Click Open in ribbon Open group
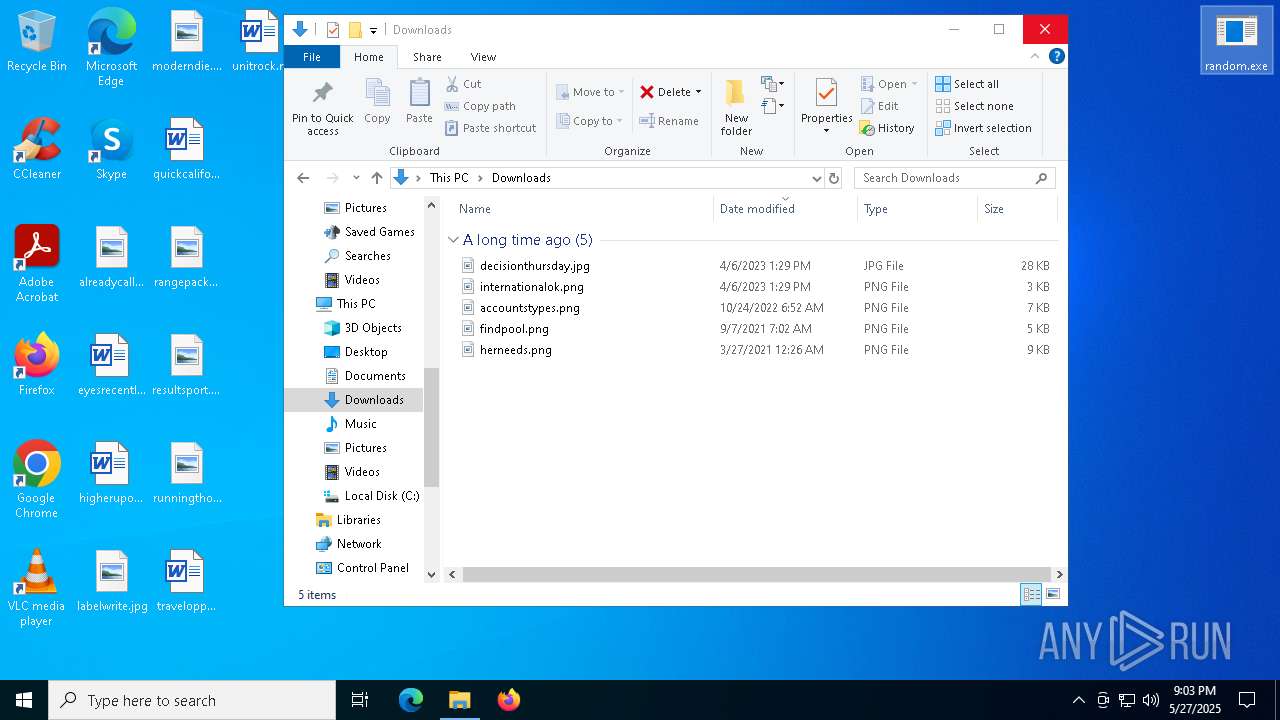The image size is (1280, 720). (x=889, y=84)
